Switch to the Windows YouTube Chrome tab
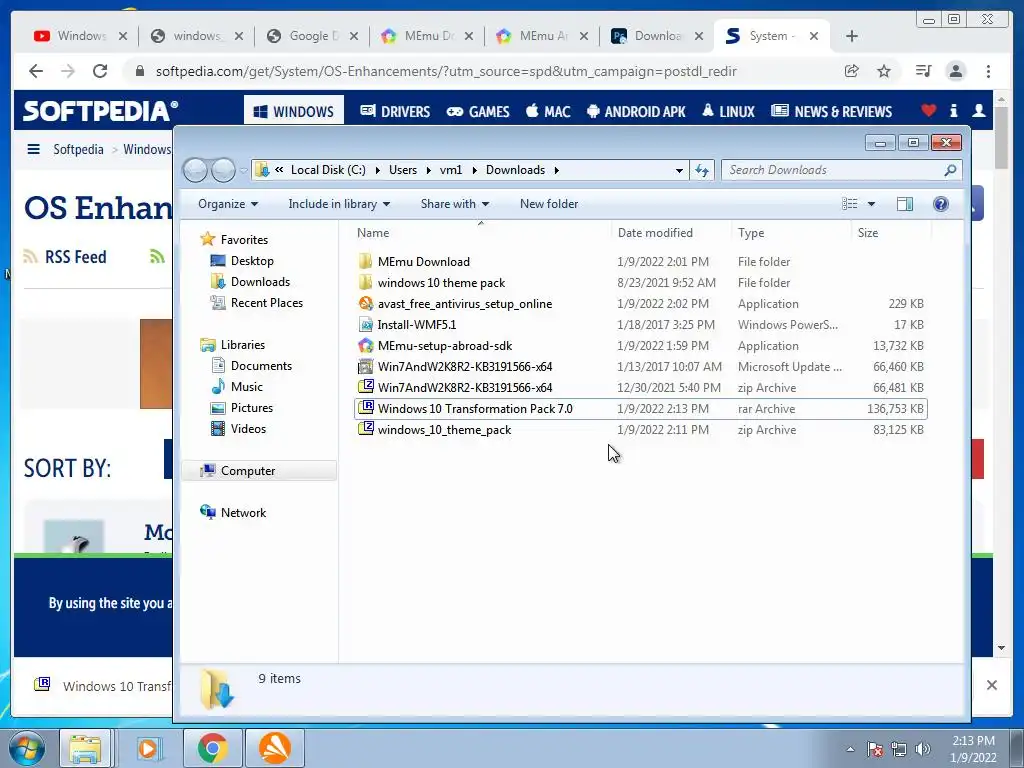The height and width of the screenshot is (768, 1024). [x=80, y=36]
